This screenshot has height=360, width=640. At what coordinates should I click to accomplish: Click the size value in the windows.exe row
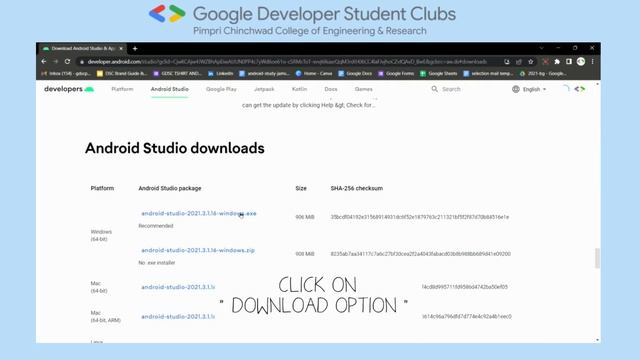click(305, 217)
